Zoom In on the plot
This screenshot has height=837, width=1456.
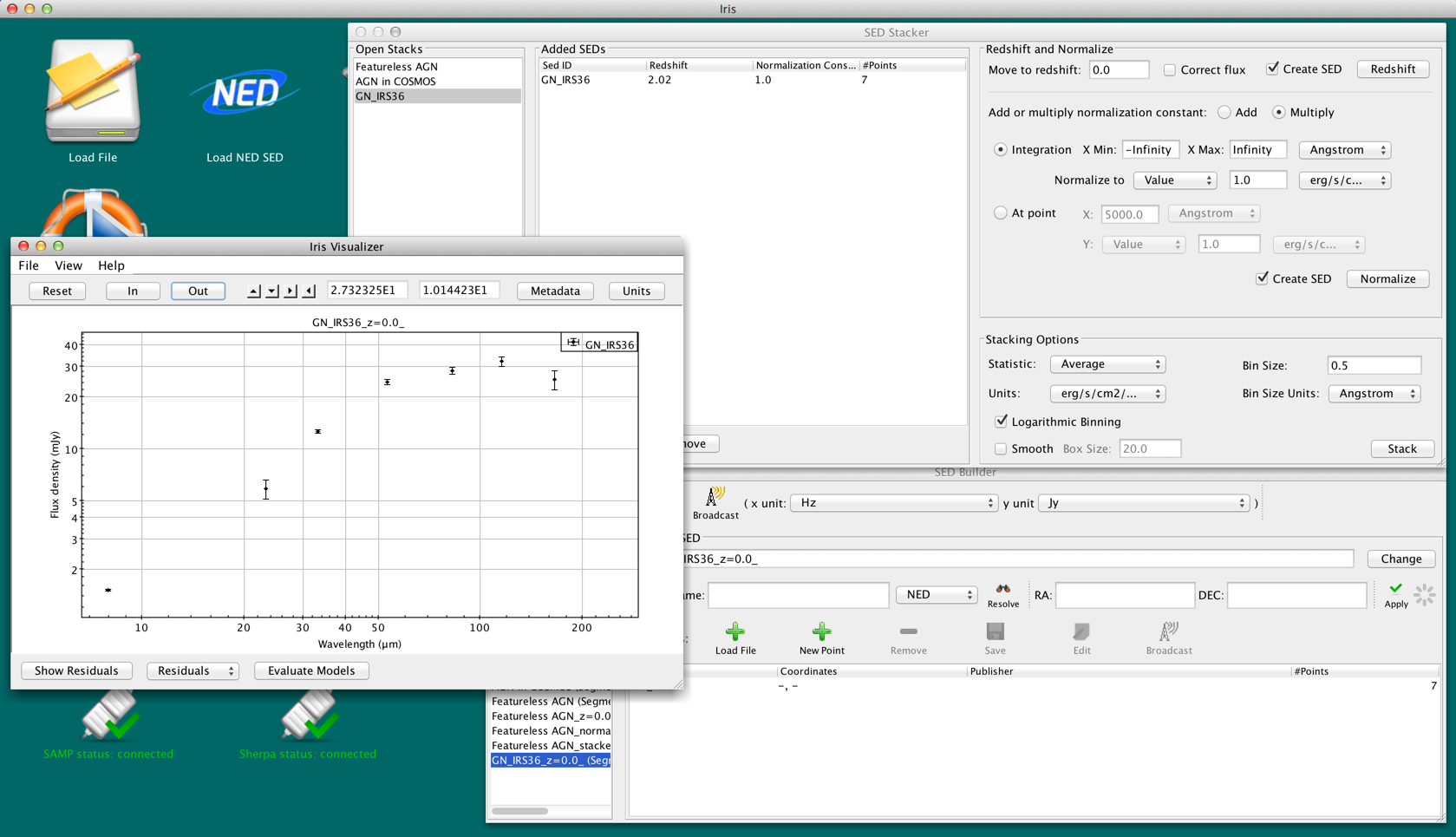(x=133, y=291)
